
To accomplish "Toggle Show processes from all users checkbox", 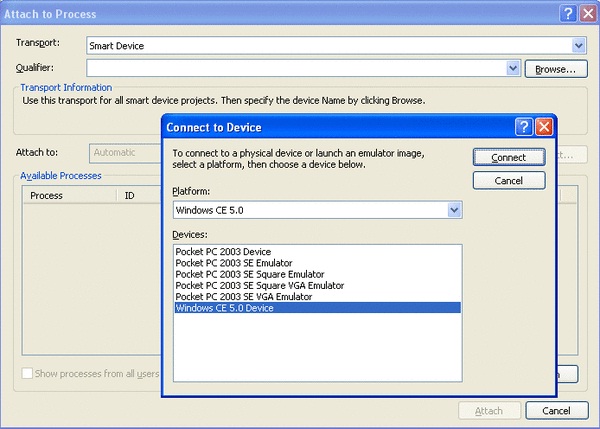I will click(x=28, y=373).
